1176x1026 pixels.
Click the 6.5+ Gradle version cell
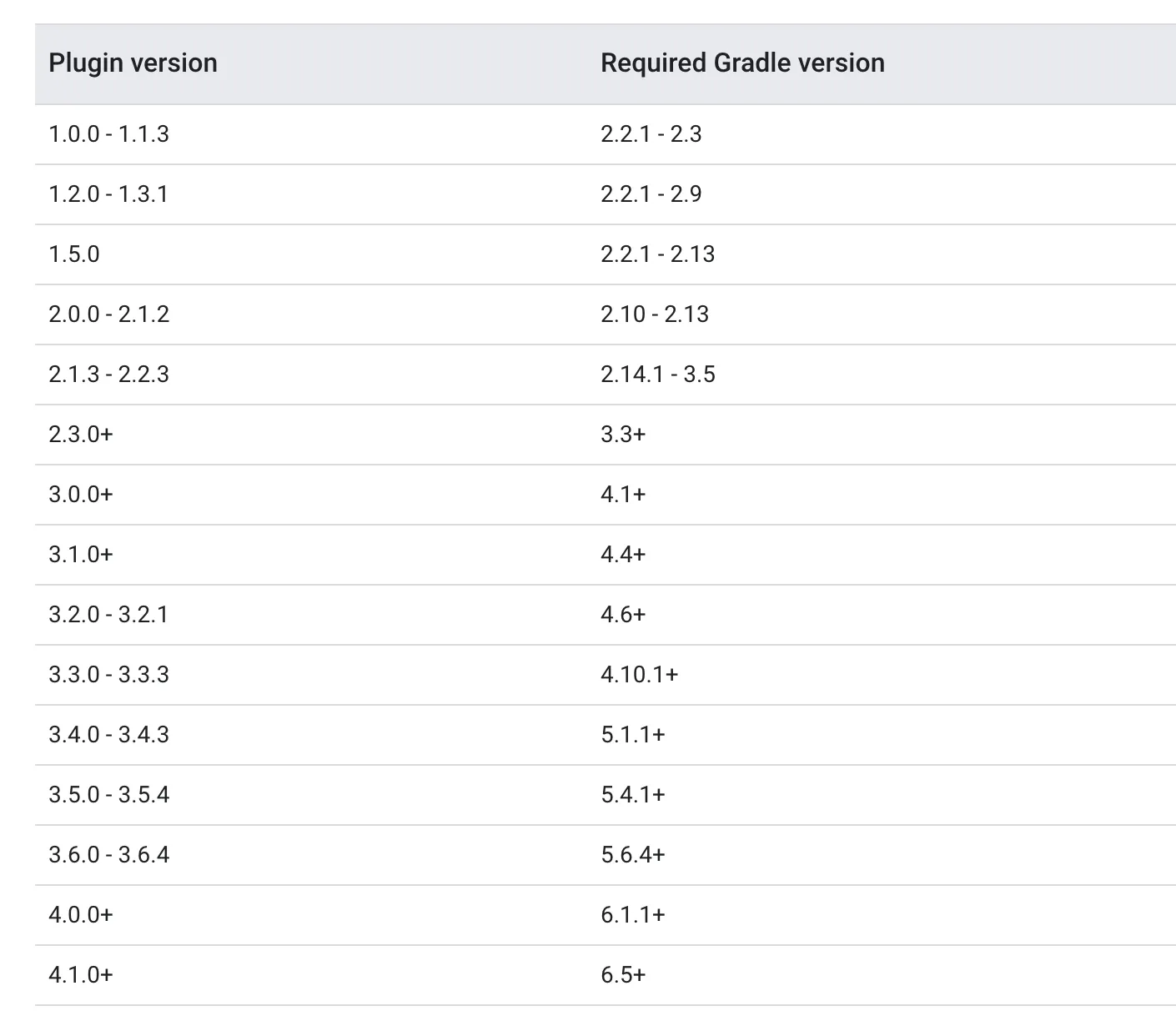[623, 975]
